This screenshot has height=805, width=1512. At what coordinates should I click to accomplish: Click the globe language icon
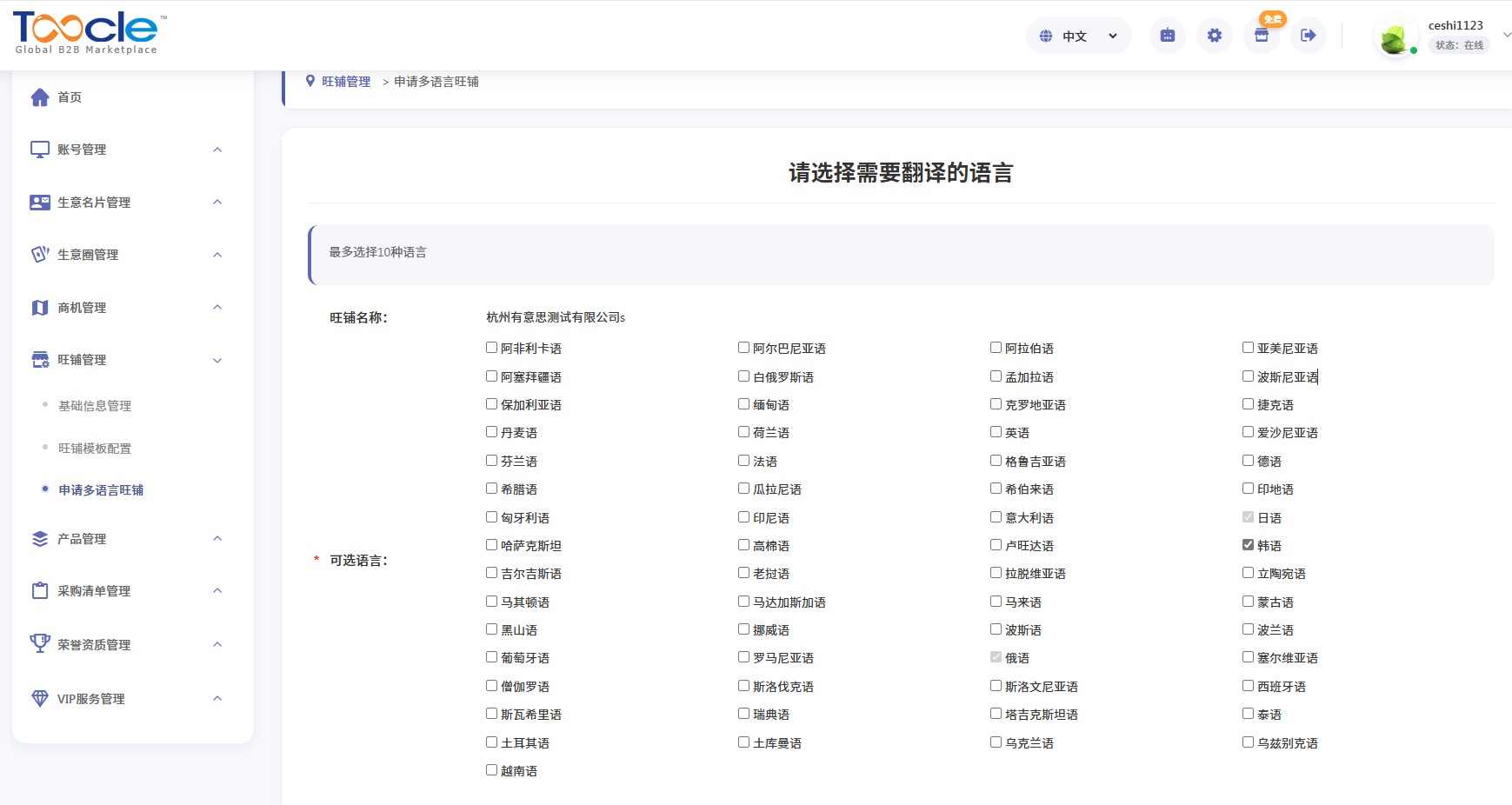point(1046,36)
